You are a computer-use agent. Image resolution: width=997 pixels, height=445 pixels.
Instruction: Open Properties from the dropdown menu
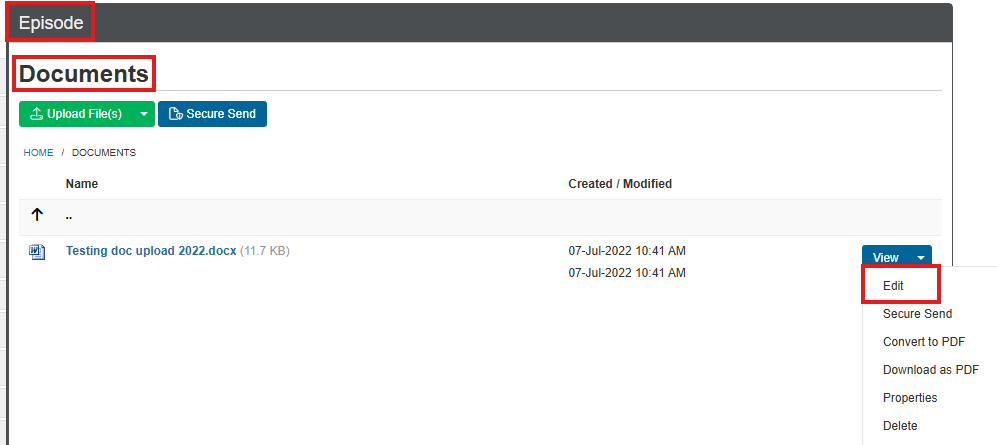click(910, 397)
